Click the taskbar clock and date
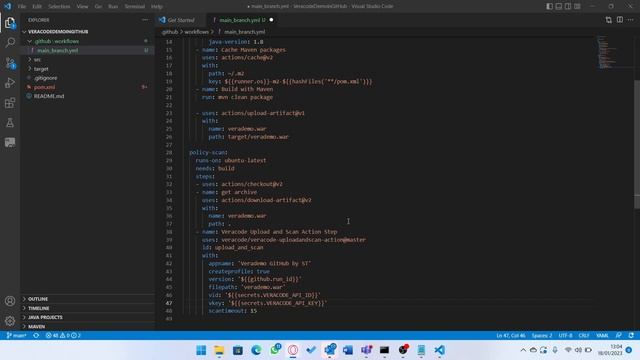Screen dimensions: 640x360 (x=610, y=350)
